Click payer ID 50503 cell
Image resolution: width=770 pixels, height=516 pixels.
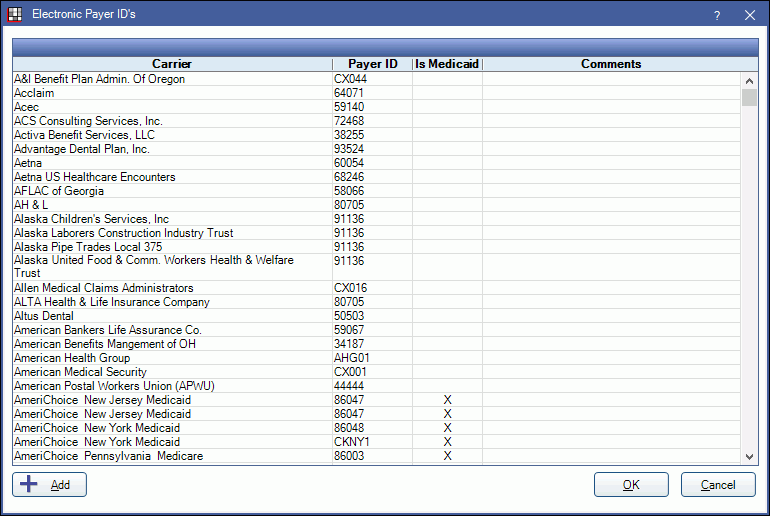372,316
